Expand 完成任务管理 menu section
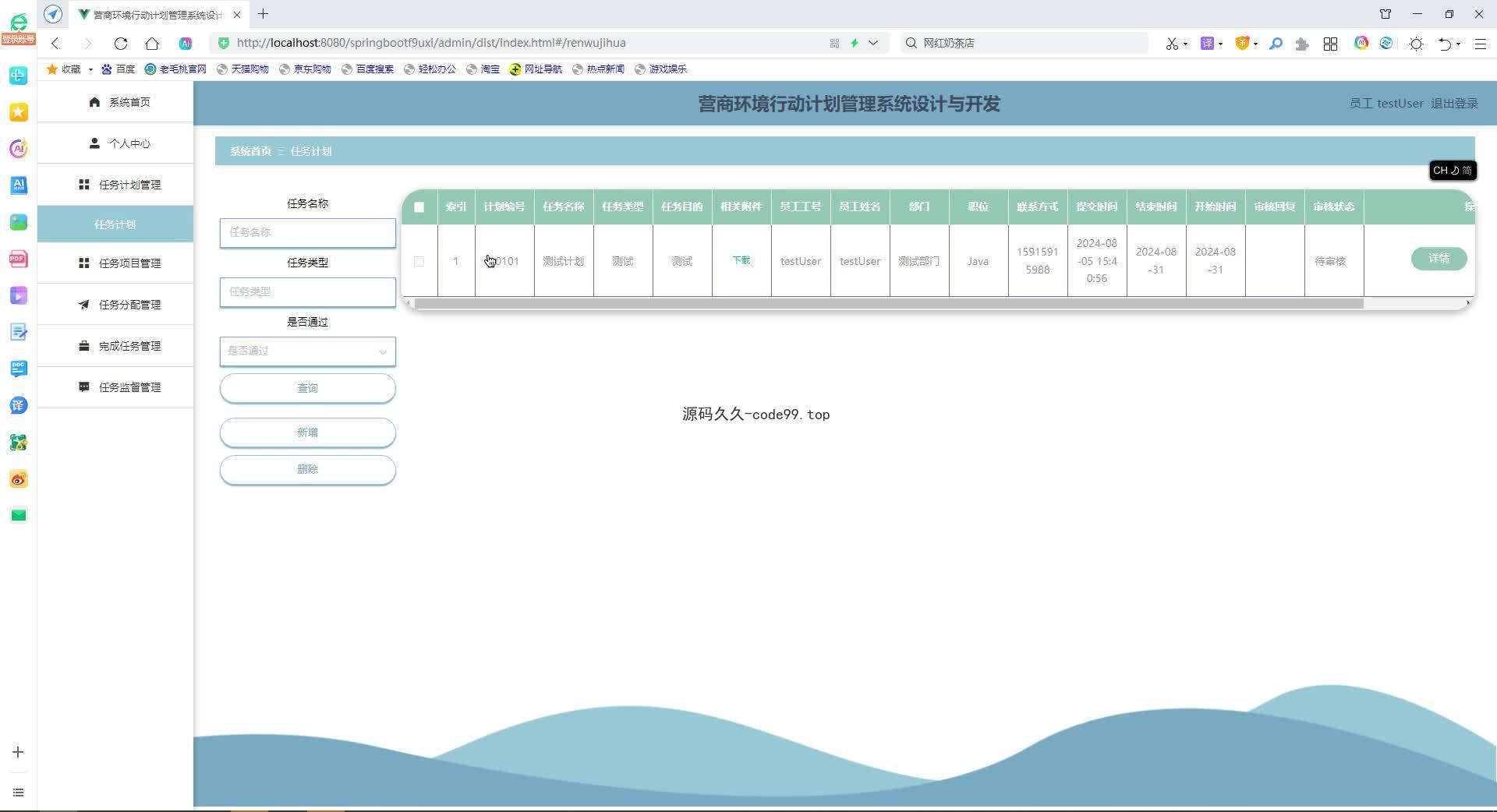Image resolution: width=1497 pixels, height=812 pixels. coord(115,346)
